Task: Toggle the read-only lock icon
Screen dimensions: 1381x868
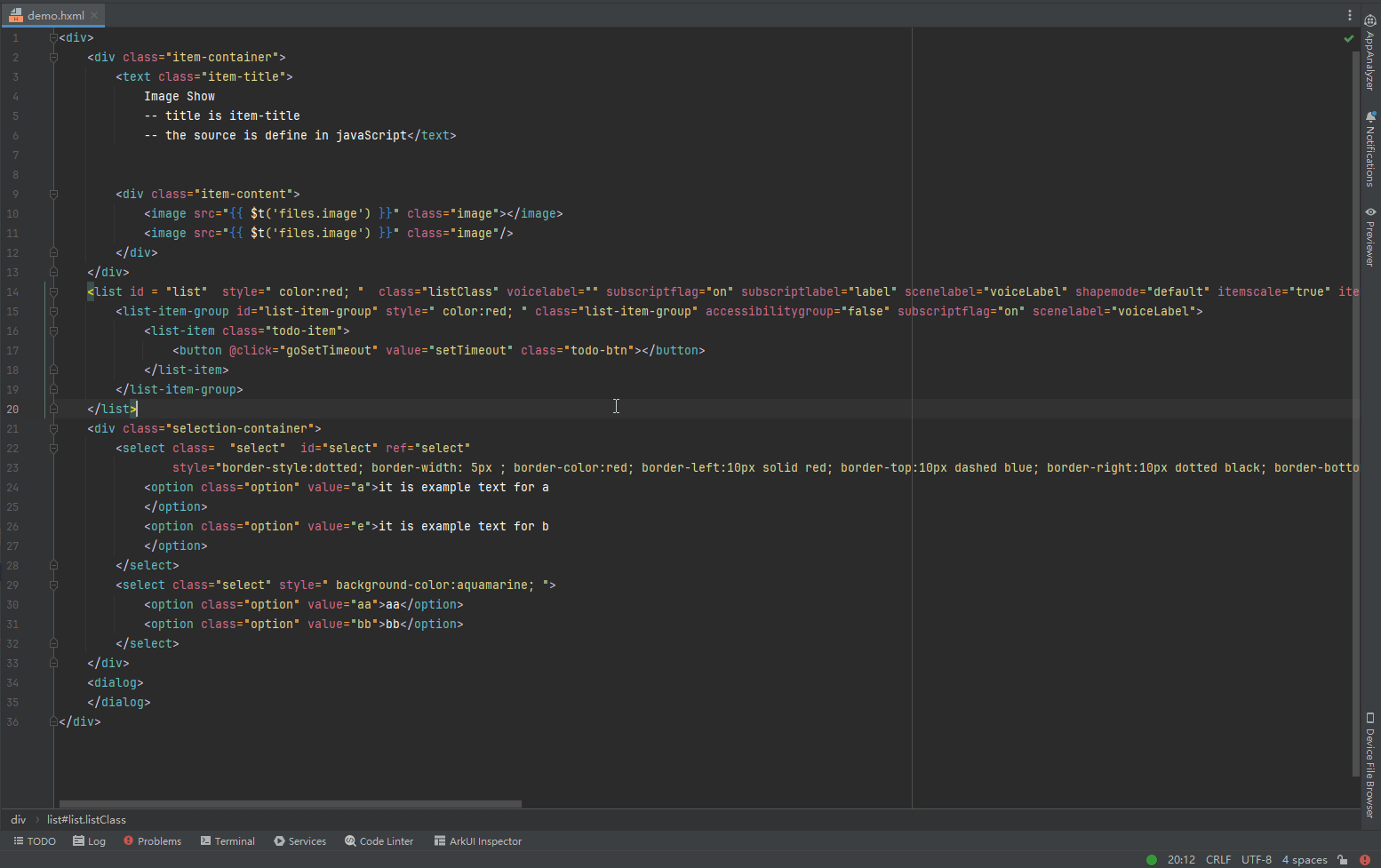Action: click(x=1342, y=859)
